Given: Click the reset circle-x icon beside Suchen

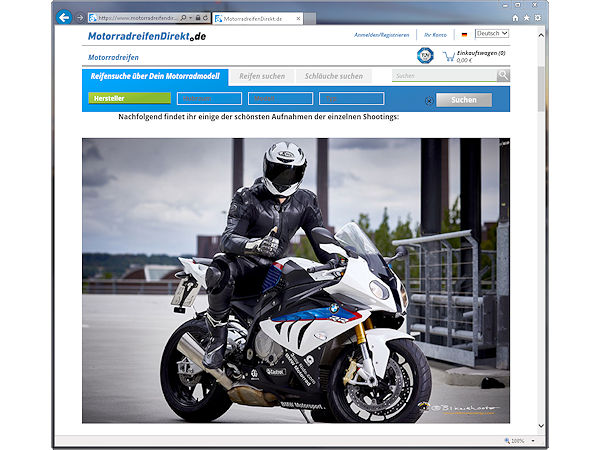Looking at the screenshot, I should click(429, 101).
